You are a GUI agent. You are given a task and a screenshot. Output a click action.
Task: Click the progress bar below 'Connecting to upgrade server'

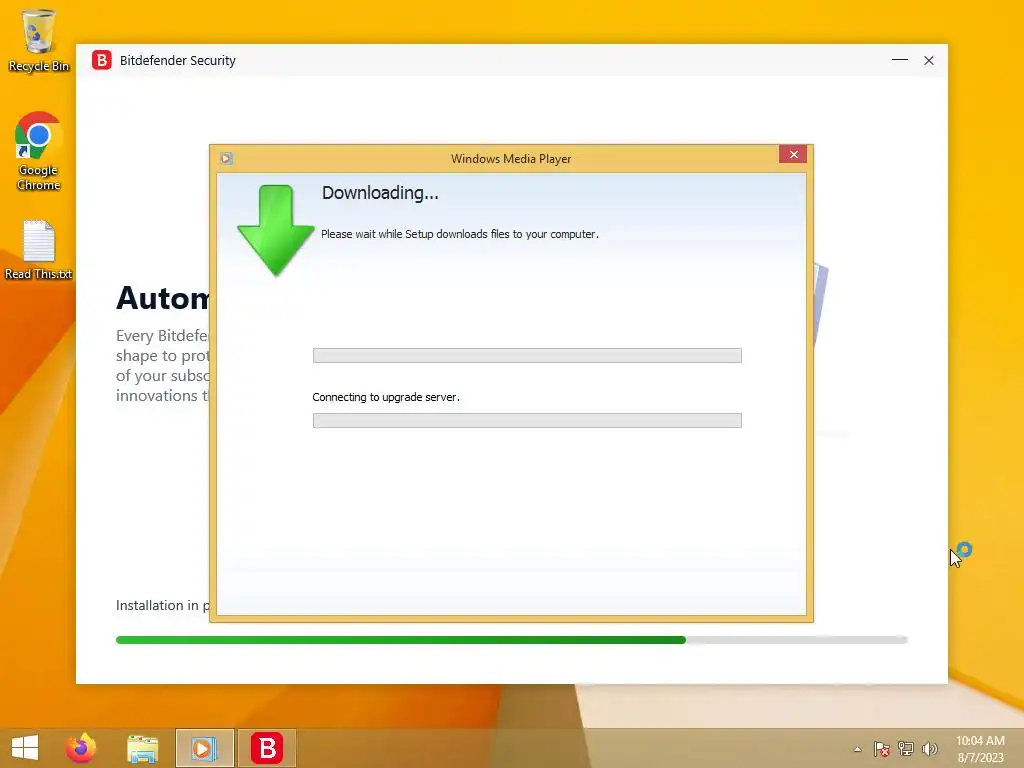pos(527,421)
